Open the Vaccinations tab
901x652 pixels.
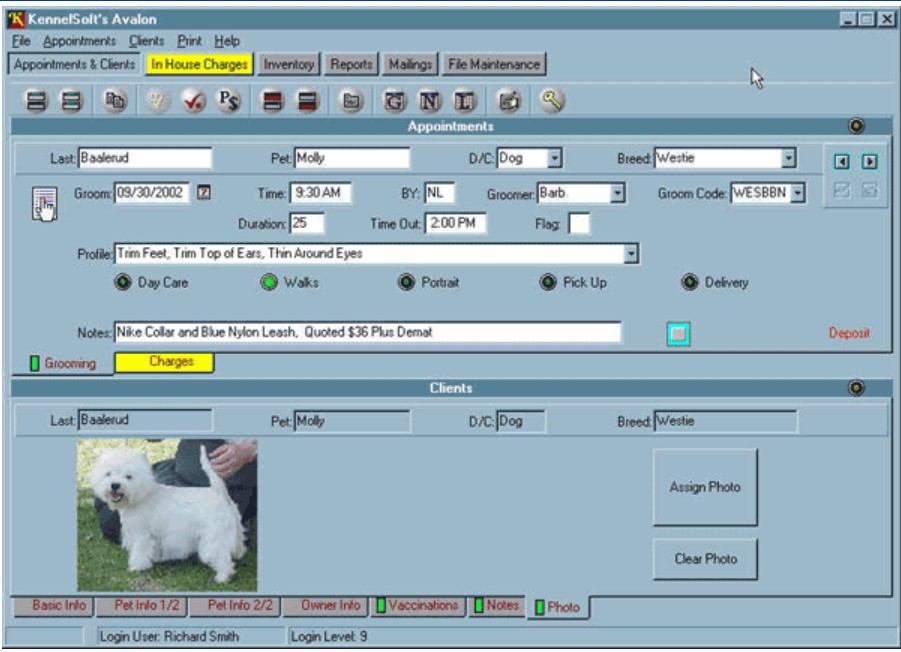point(418,605)
